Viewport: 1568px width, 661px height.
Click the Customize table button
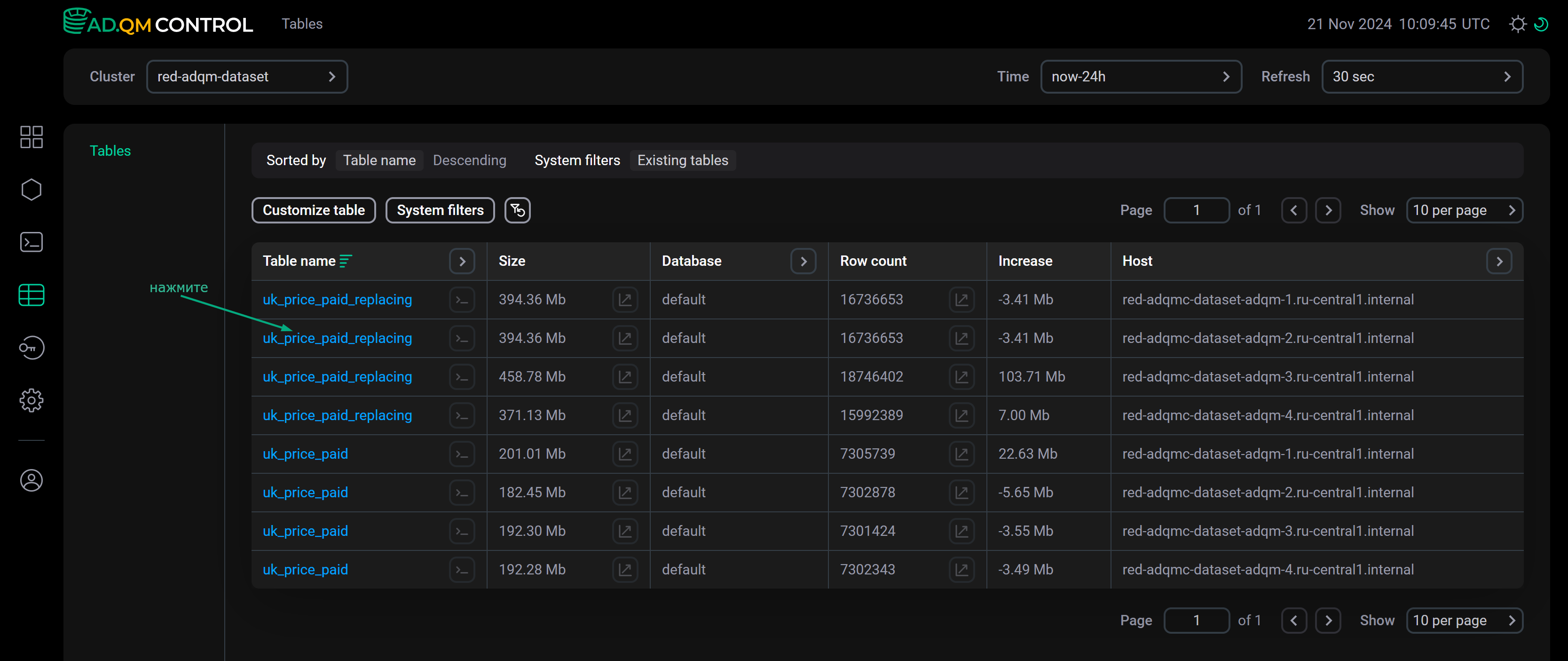[x=314, y=210]
